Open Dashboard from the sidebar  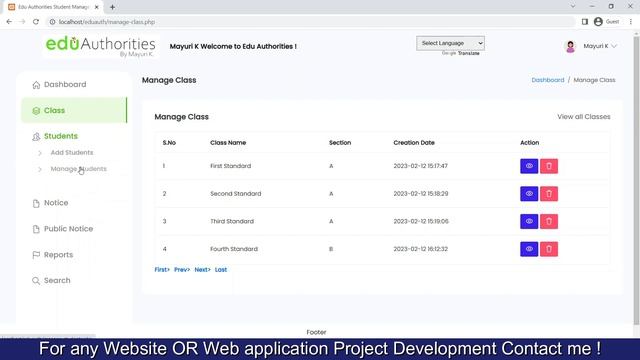coord(65,84)
